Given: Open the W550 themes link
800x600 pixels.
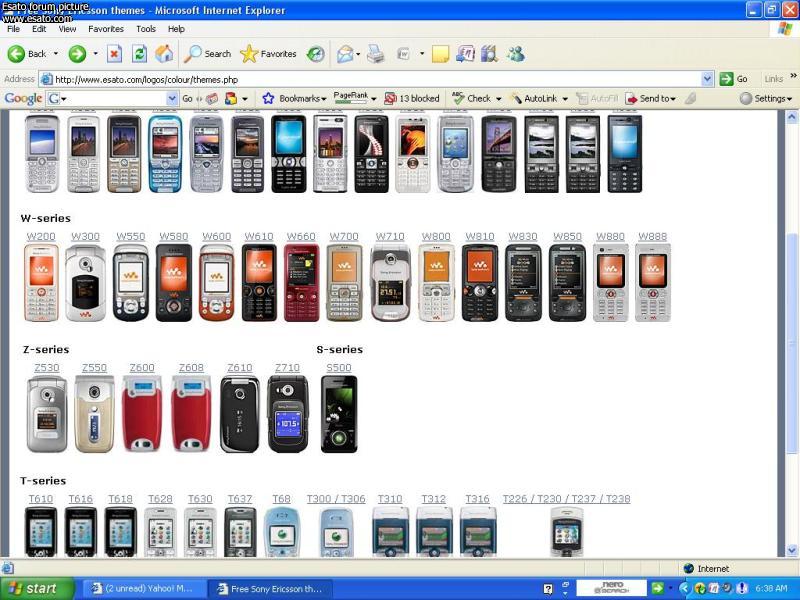Looking at the screenshot, I should pos(131,237).
